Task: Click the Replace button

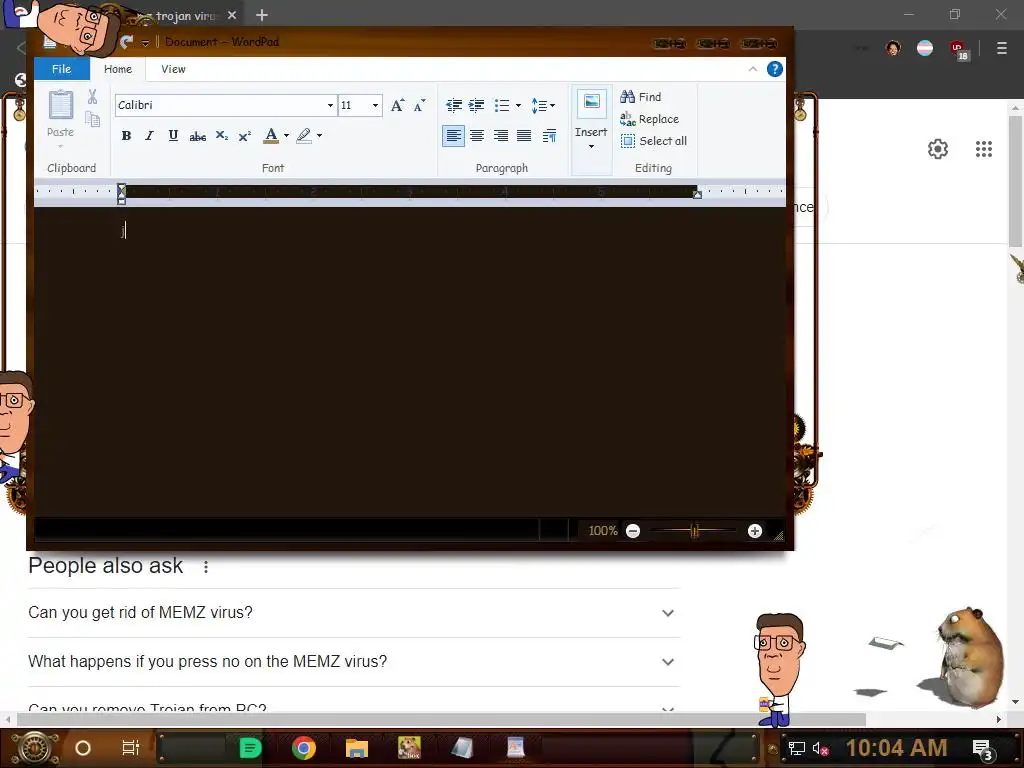Action: [x=649, y=119]
